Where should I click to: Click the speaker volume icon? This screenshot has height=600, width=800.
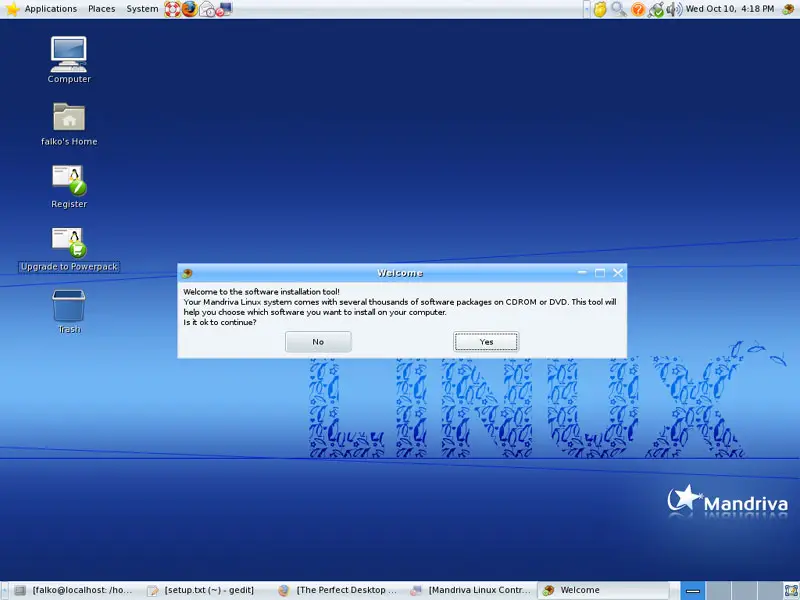coord(674,9)
